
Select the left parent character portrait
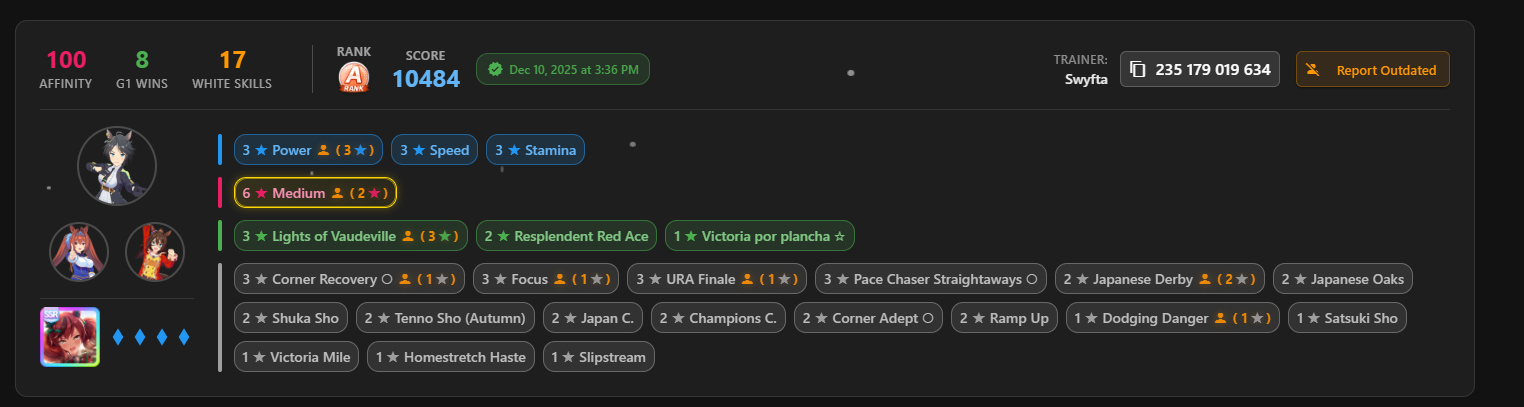tap(79, 252)
